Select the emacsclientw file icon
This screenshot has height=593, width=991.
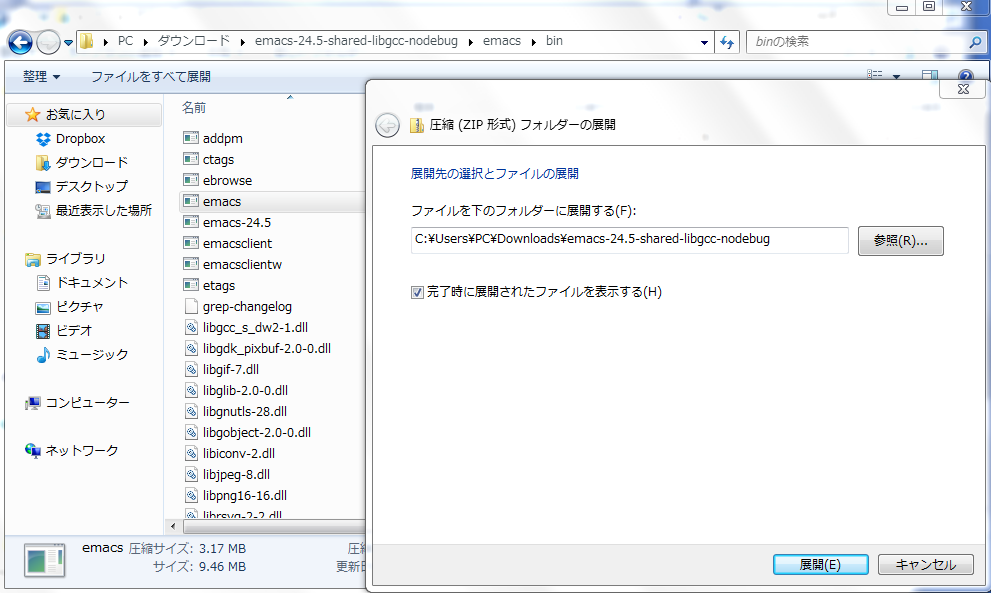[x=191, y=264]
